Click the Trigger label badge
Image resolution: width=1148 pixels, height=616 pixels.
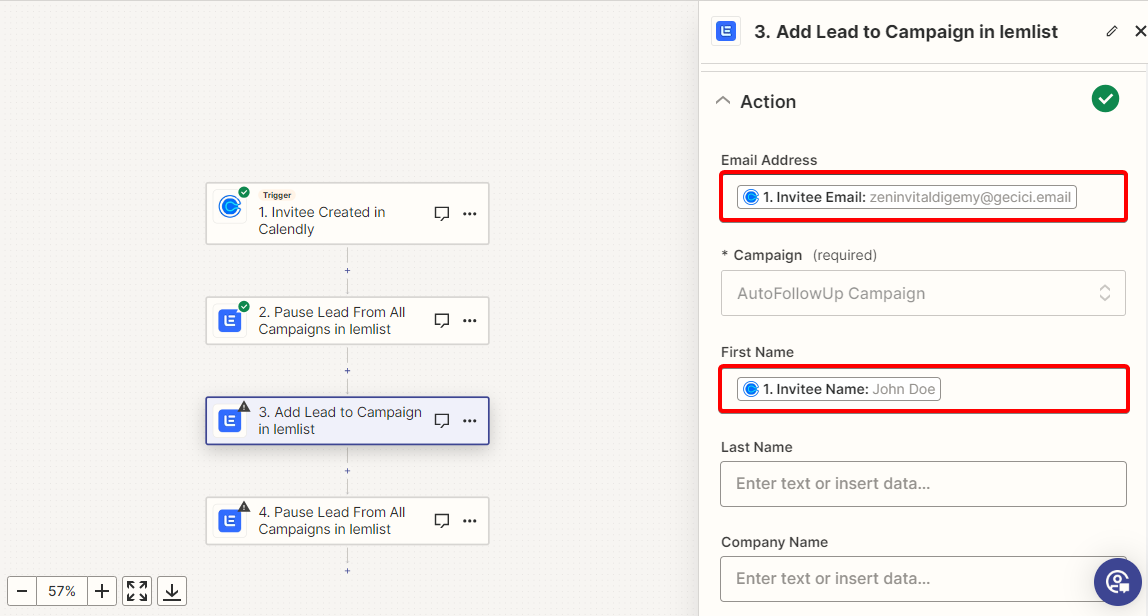(x=277, y=195)
